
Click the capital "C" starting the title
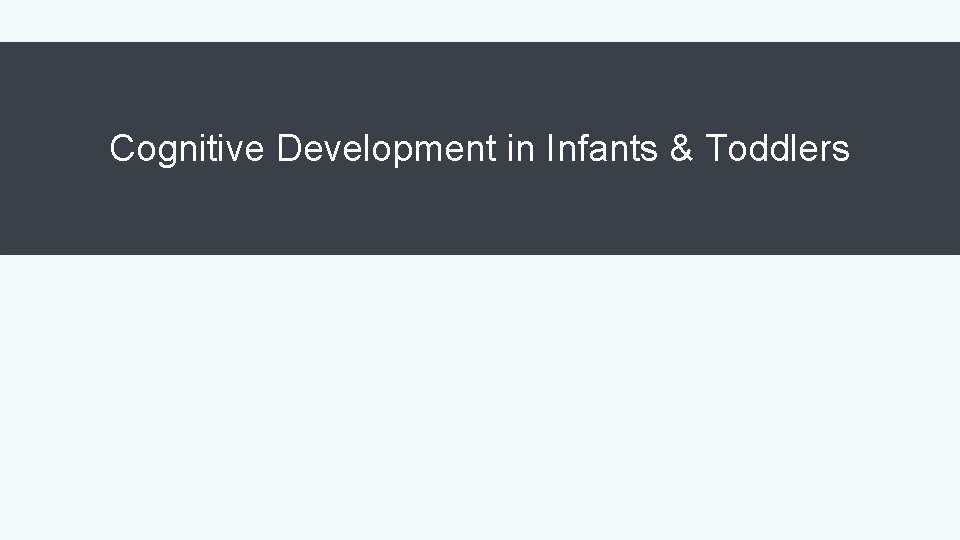point(121,149)
